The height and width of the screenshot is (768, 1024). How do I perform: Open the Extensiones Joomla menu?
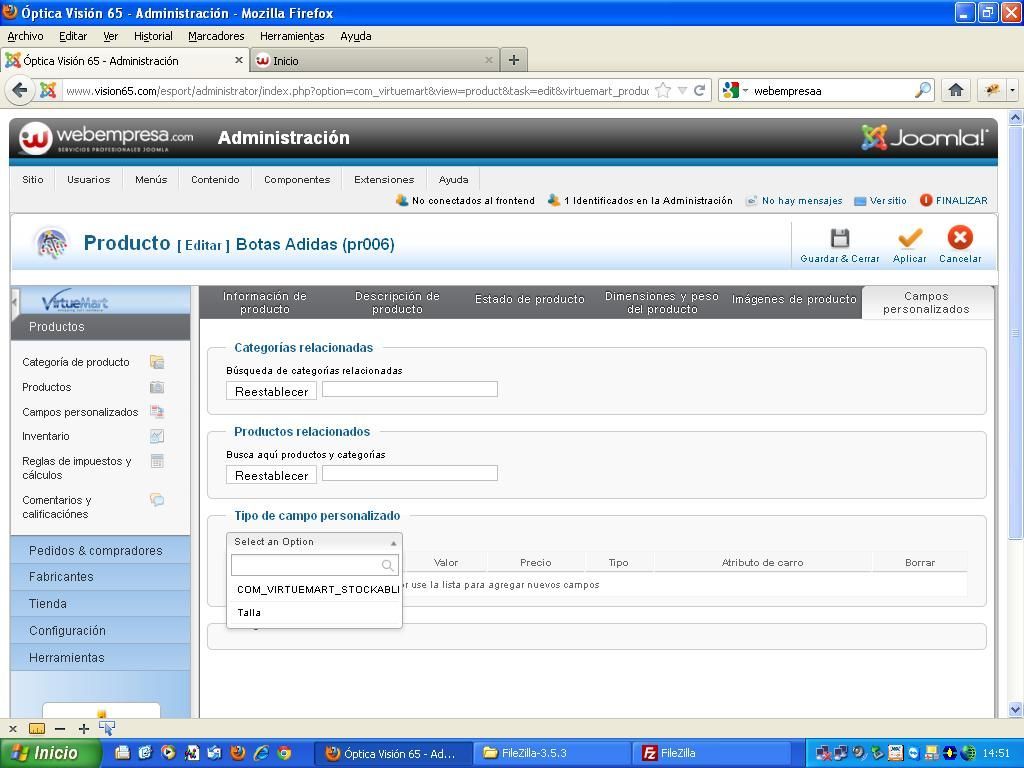click(x=384, y=180)
